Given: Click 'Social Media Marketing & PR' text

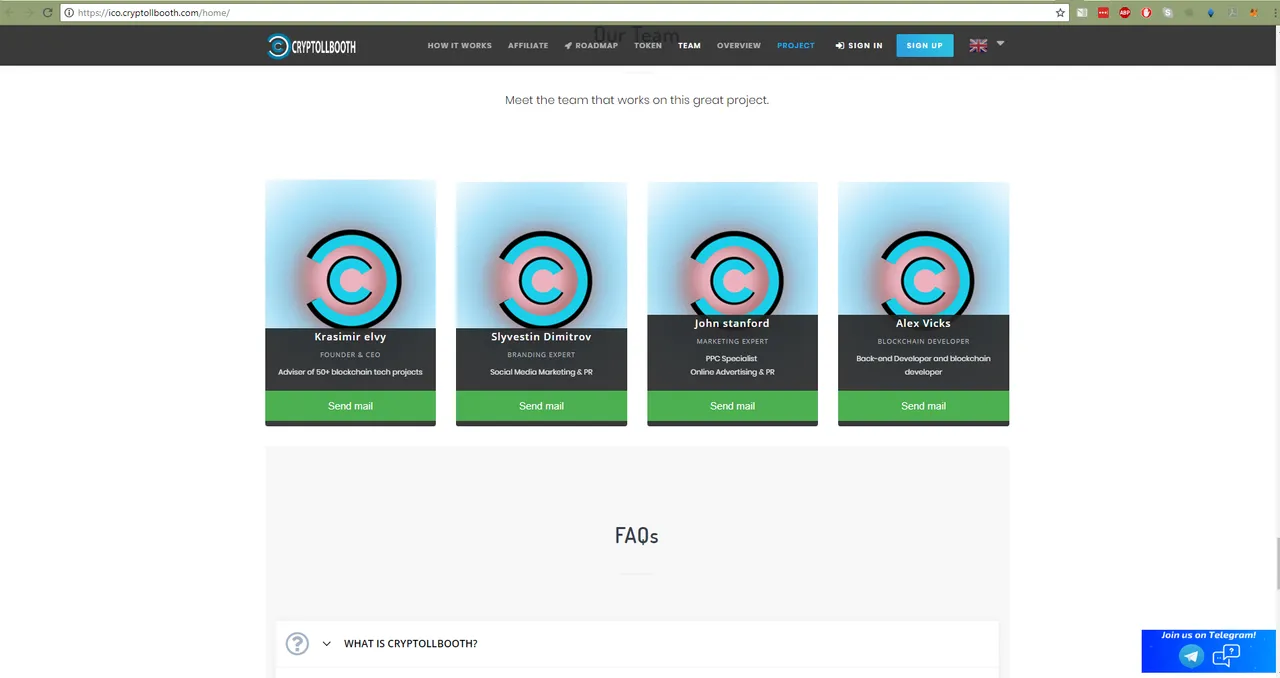Looking at the screenshot, I should 541,372.
